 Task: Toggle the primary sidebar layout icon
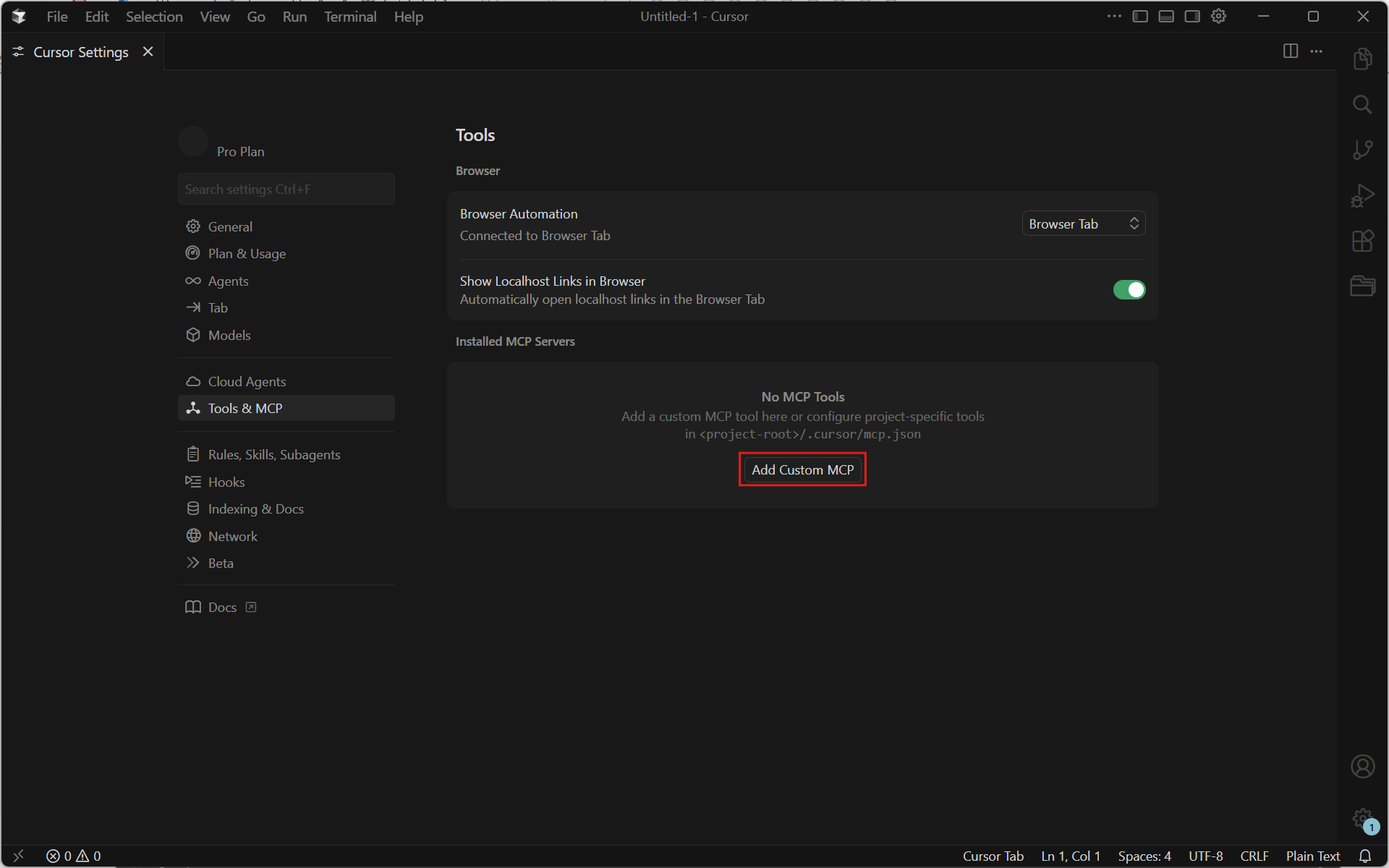pyautogui.click(x=1140, y=16)
